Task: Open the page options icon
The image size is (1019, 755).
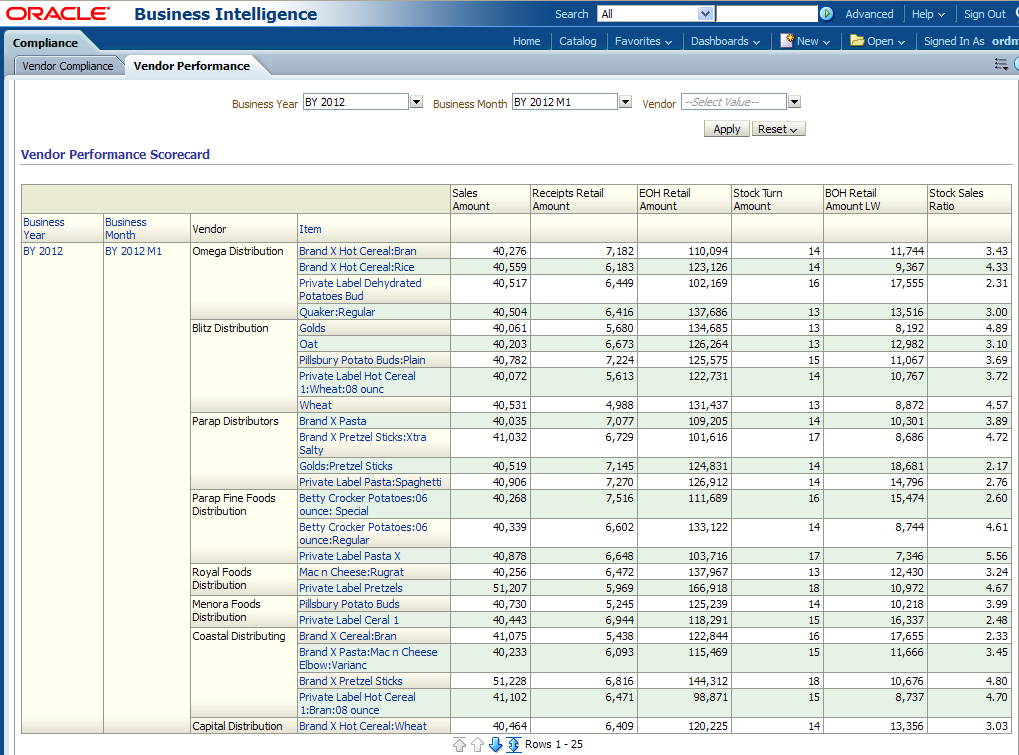Action: pyautogui.click(x=1001, y=65)
